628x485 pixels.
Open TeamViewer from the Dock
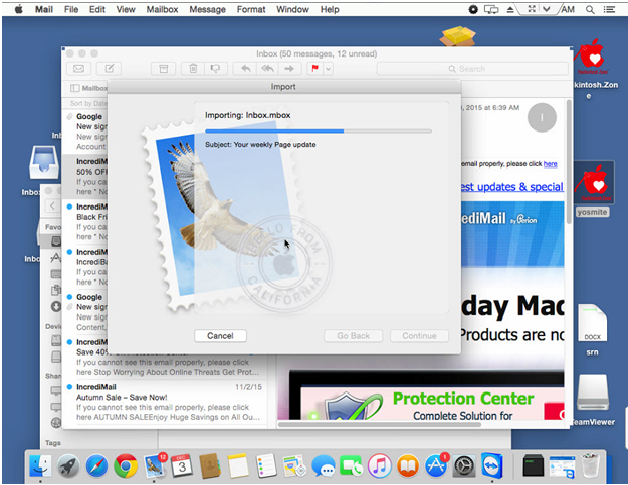[x=492, y=466]
